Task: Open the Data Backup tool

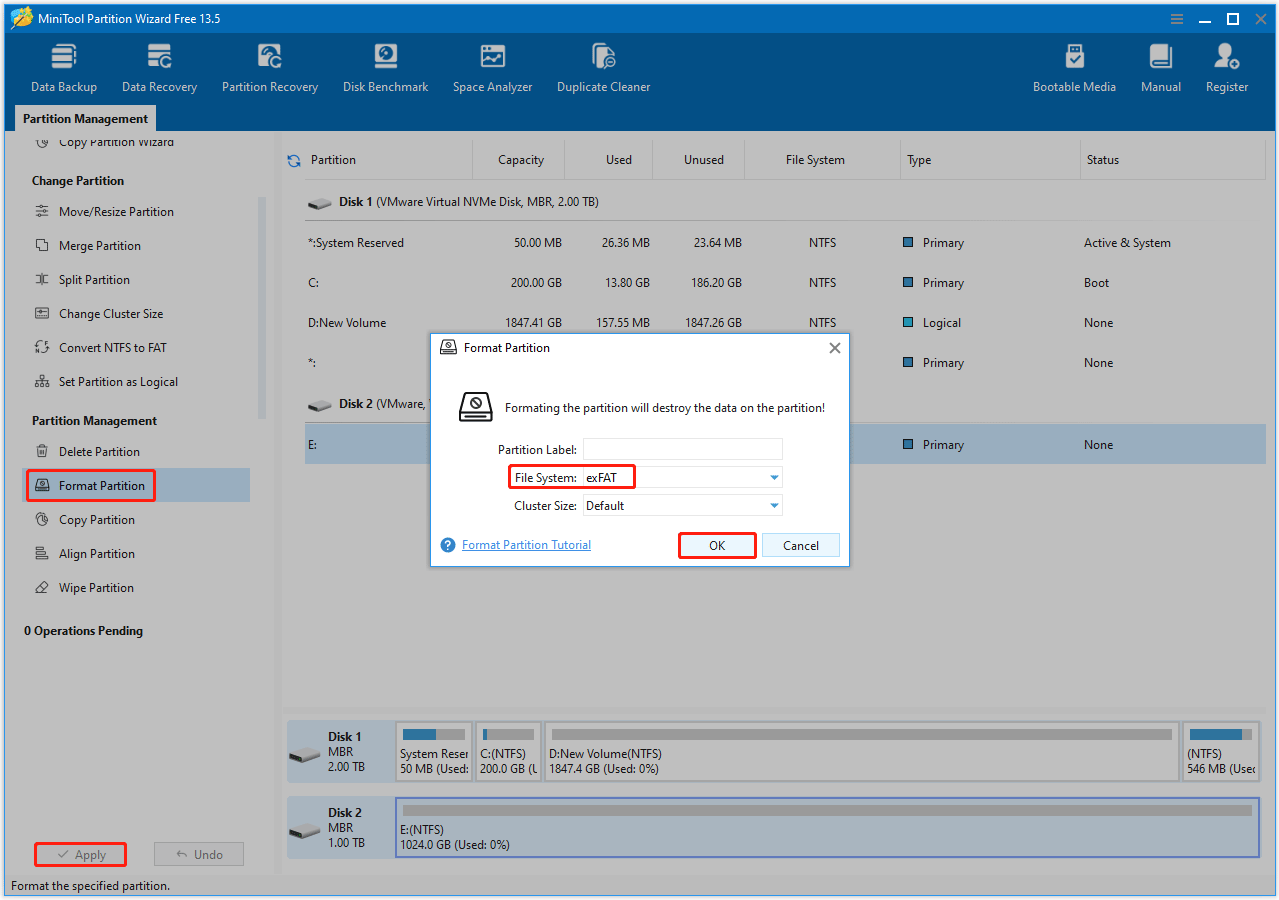Action: pos(63,66)
